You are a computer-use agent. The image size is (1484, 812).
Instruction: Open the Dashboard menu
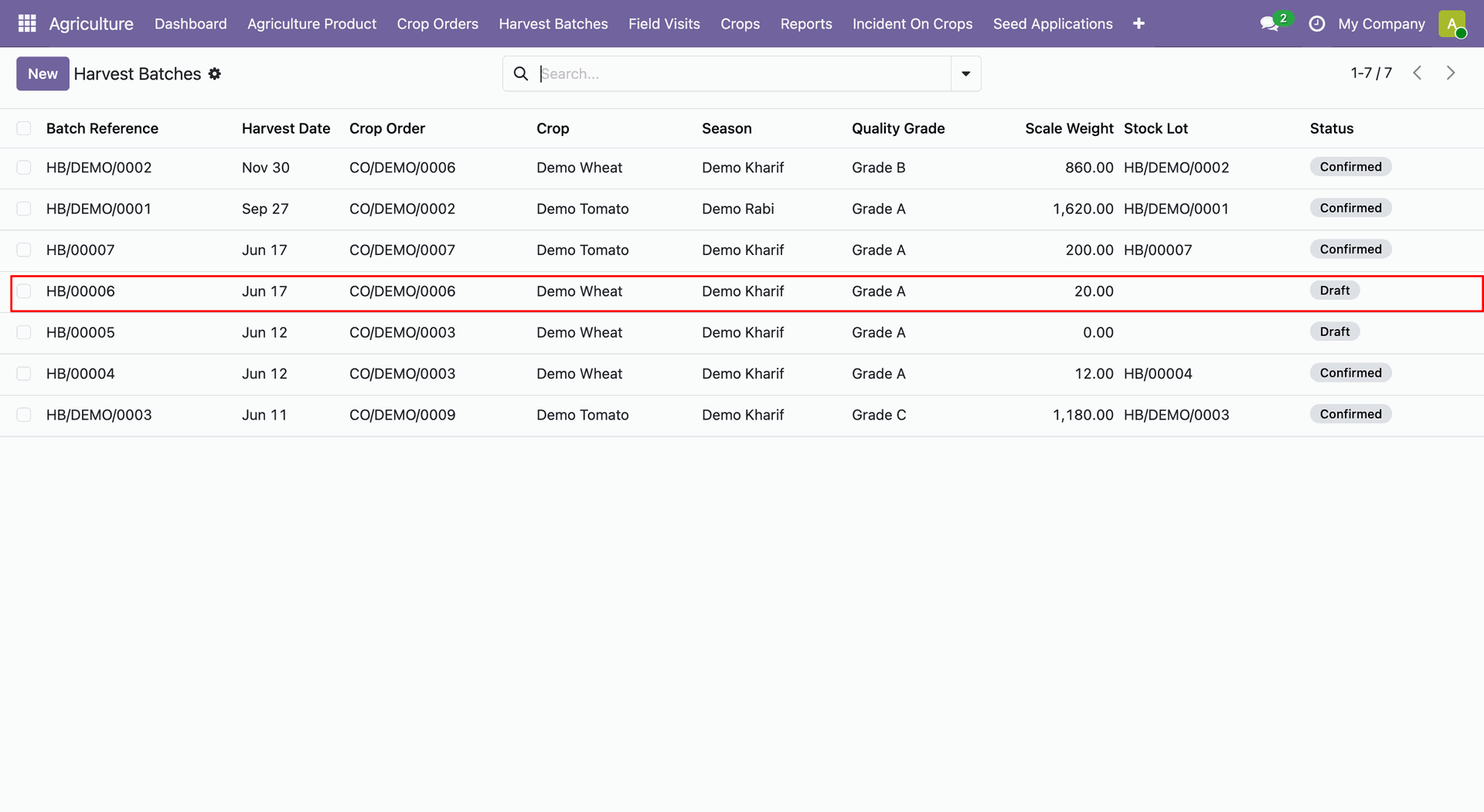[191, 24]
